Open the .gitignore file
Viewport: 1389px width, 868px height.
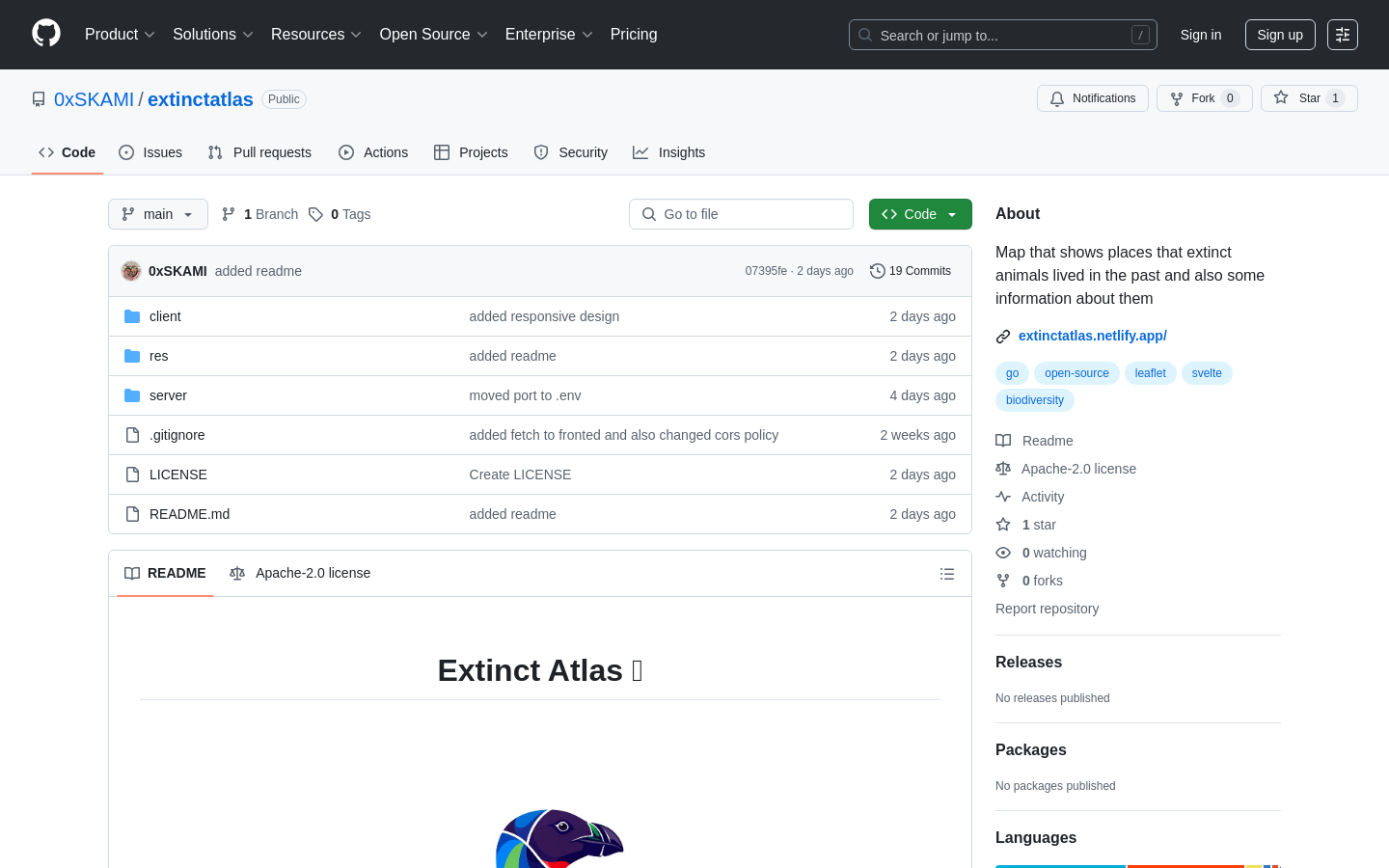177,435
